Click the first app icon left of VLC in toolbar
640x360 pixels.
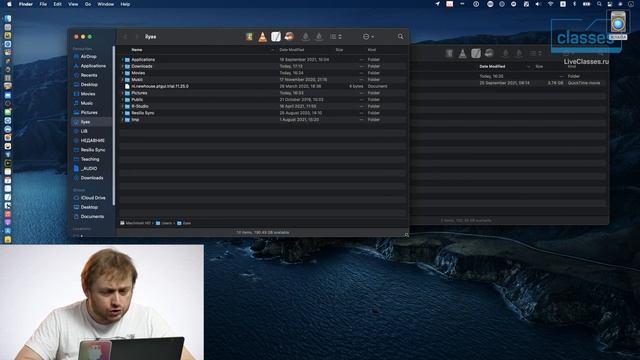click(249, 37)
